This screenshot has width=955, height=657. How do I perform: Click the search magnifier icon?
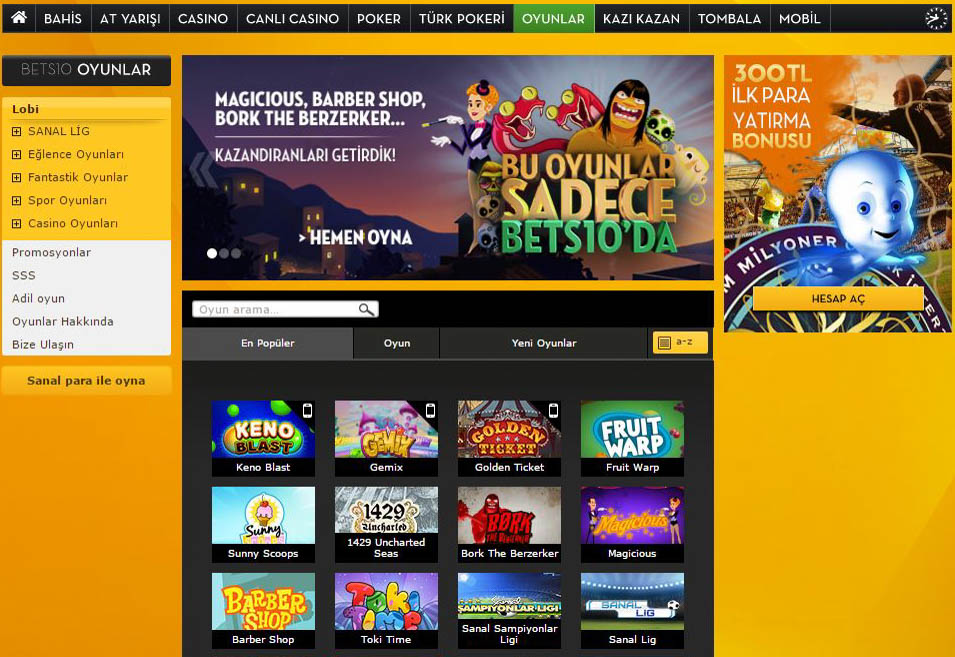tap(366, 309)
